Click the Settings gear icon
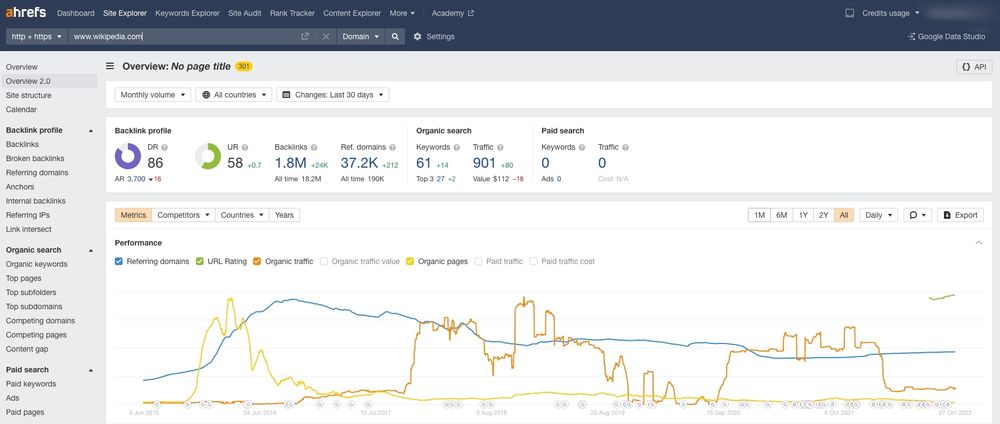 click(418, 36)
